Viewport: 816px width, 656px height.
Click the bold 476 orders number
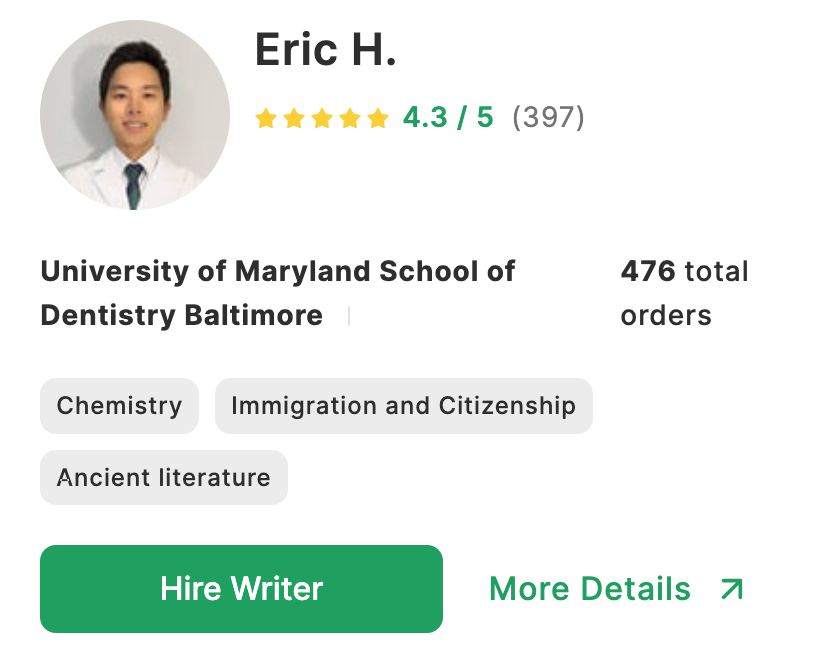[x=648, y=271]
